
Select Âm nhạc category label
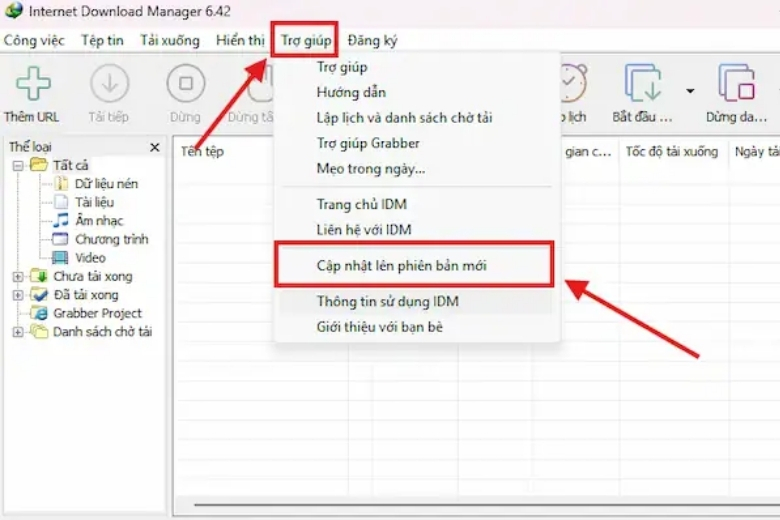pyautogui.click(x=99, y=220)
